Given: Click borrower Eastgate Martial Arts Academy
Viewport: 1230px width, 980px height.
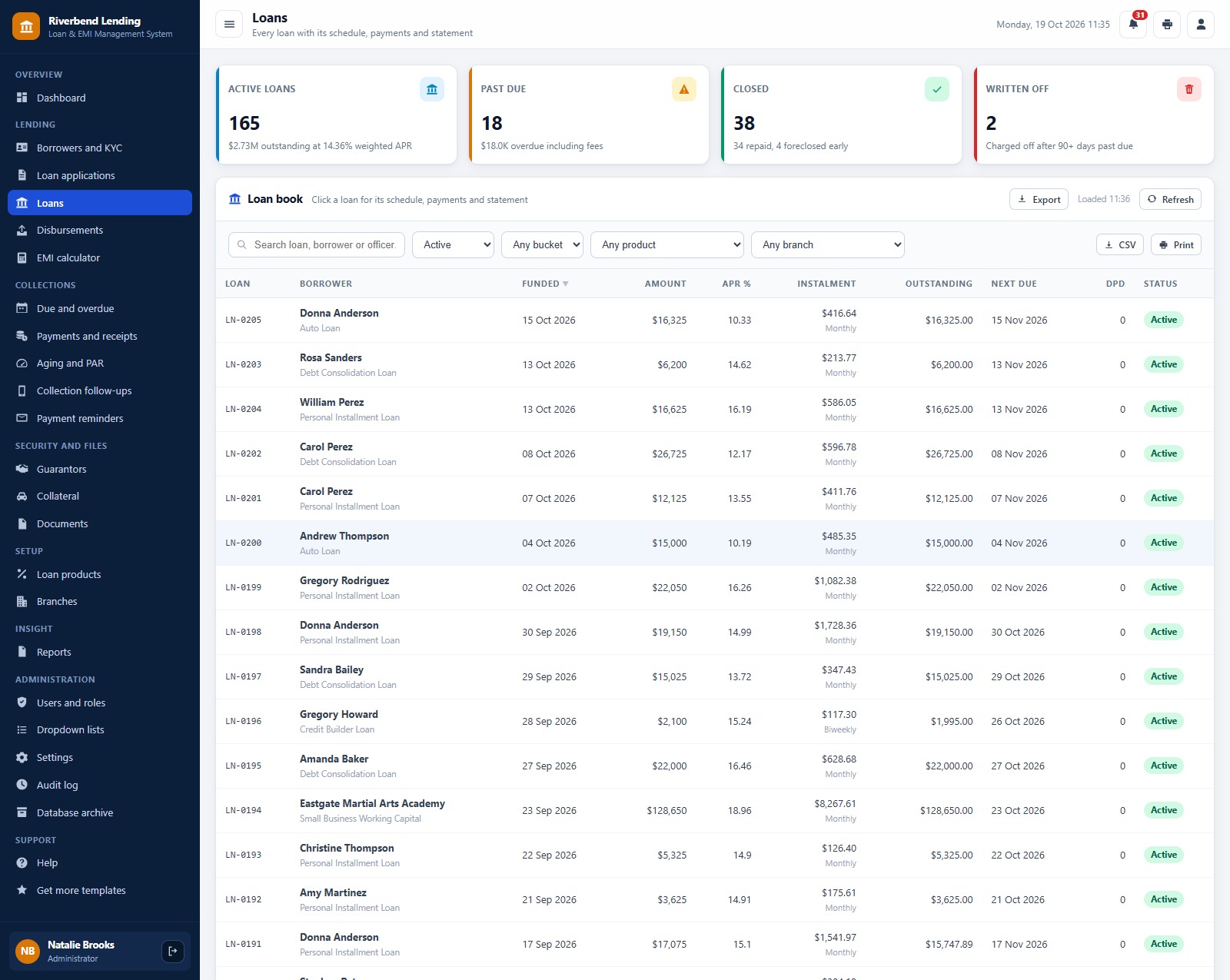Looking at the screenshot, I should [372, 803].
